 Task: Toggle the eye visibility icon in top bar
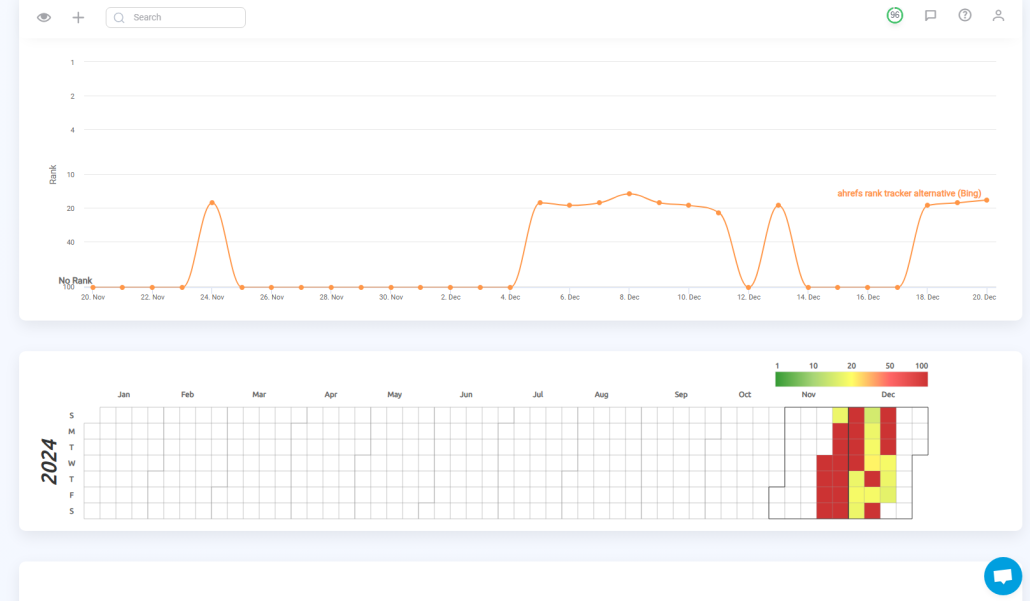(44, 17)
